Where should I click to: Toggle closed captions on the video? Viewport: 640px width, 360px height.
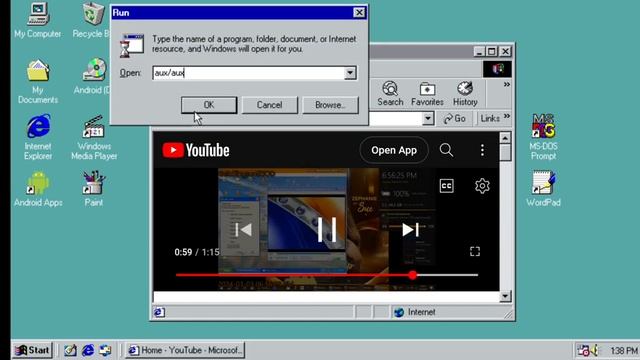click(x=447, y=186)
